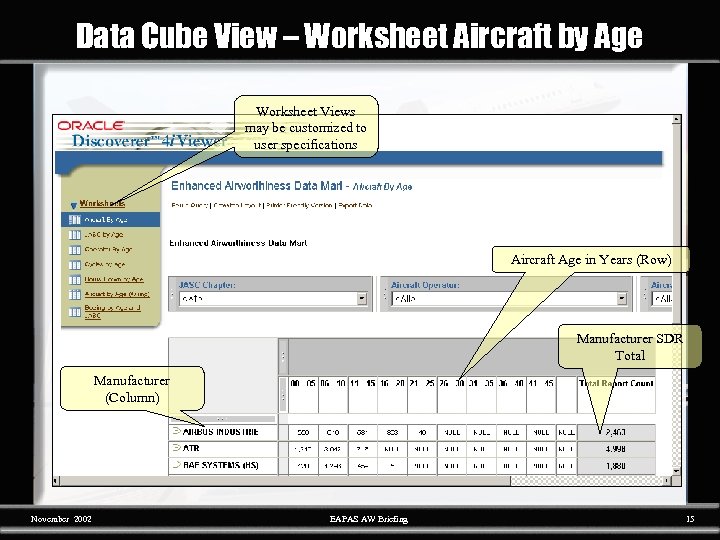Collapse the Worksheets list triangle

tap(73, 206)
